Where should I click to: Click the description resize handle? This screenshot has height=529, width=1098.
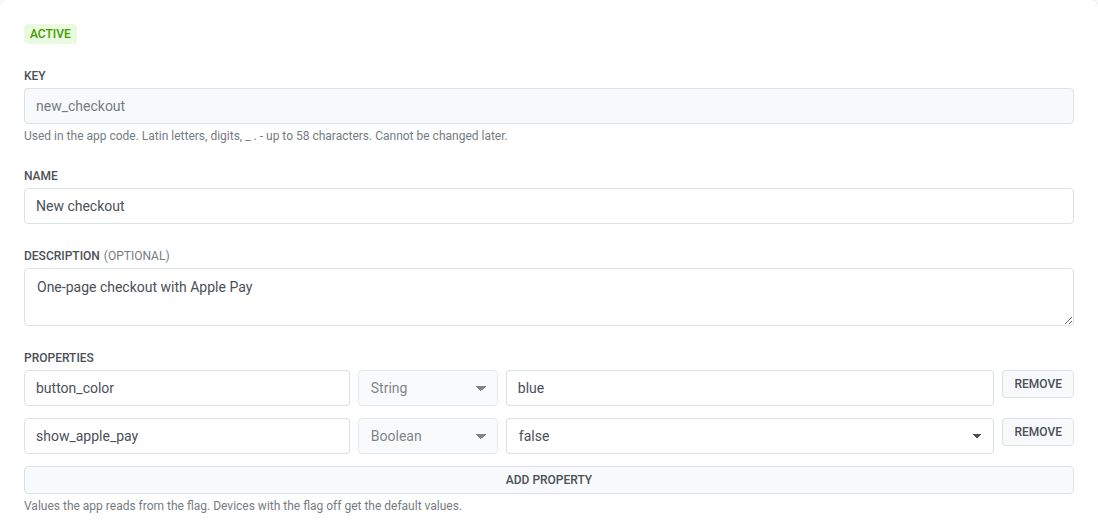click(1067, 320)
